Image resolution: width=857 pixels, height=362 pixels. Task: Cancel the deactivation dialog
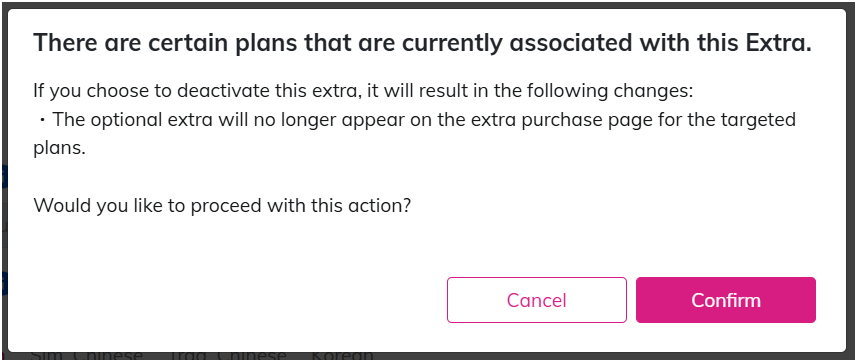[537, 300]
